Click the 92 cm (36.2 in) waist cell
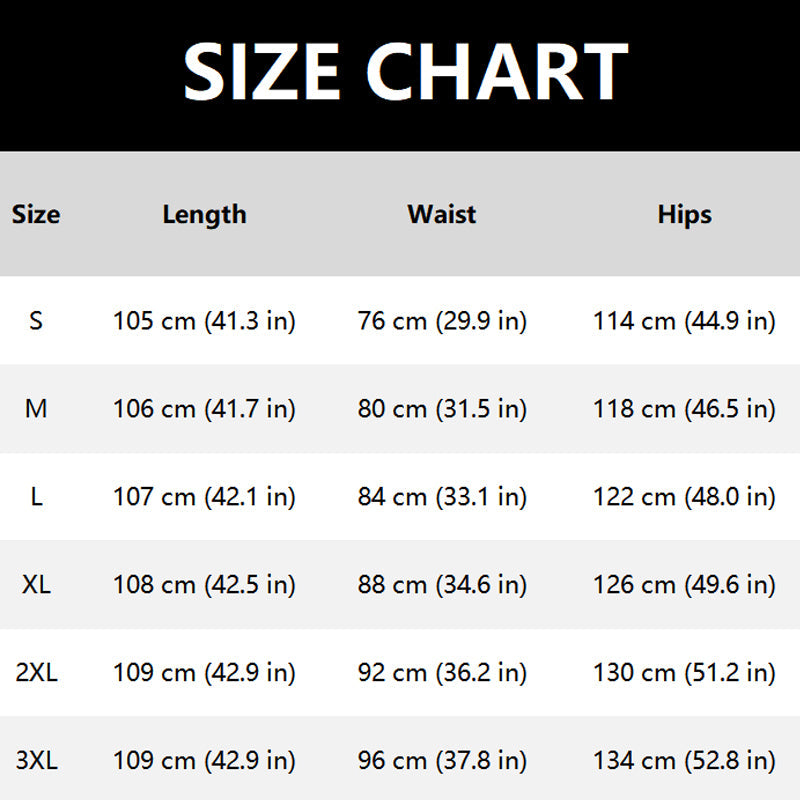 point(442,672)
